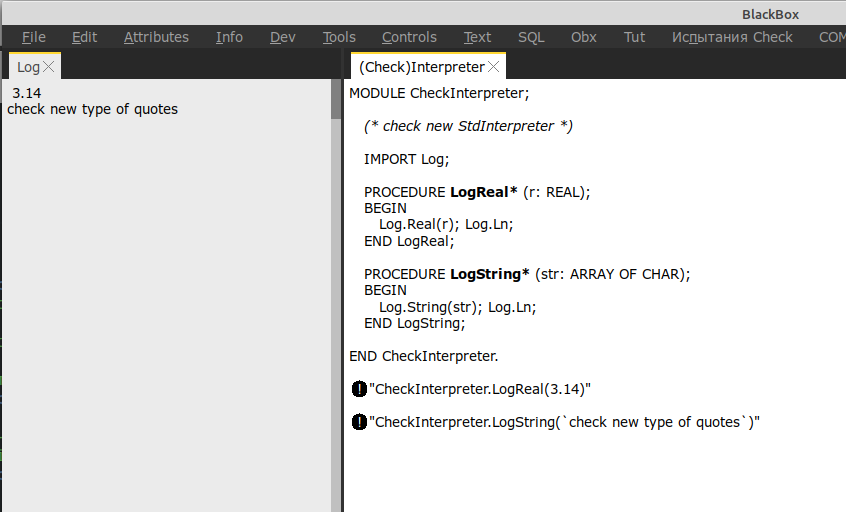The image size is (846, 512).
Task: Open the Tools menu
Action: [x=339, y=37]
